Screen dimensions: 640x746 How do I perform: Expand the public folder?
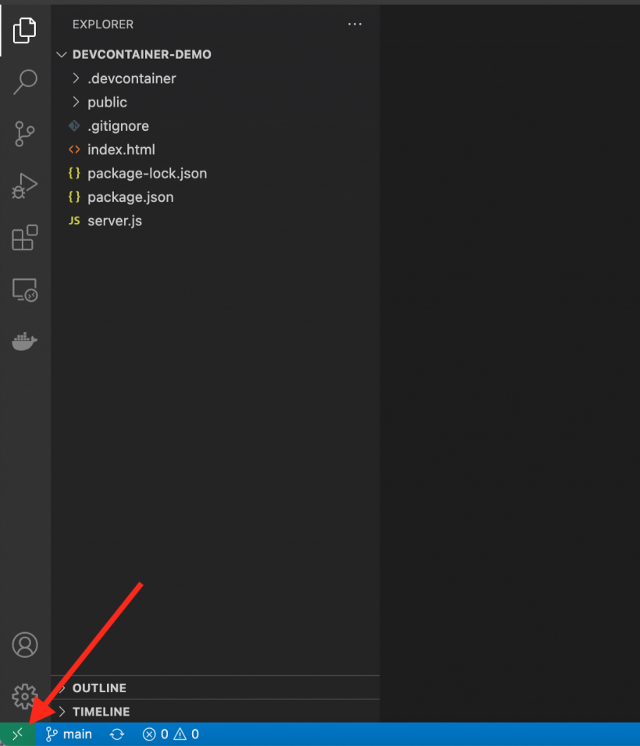tap(107, 102)
